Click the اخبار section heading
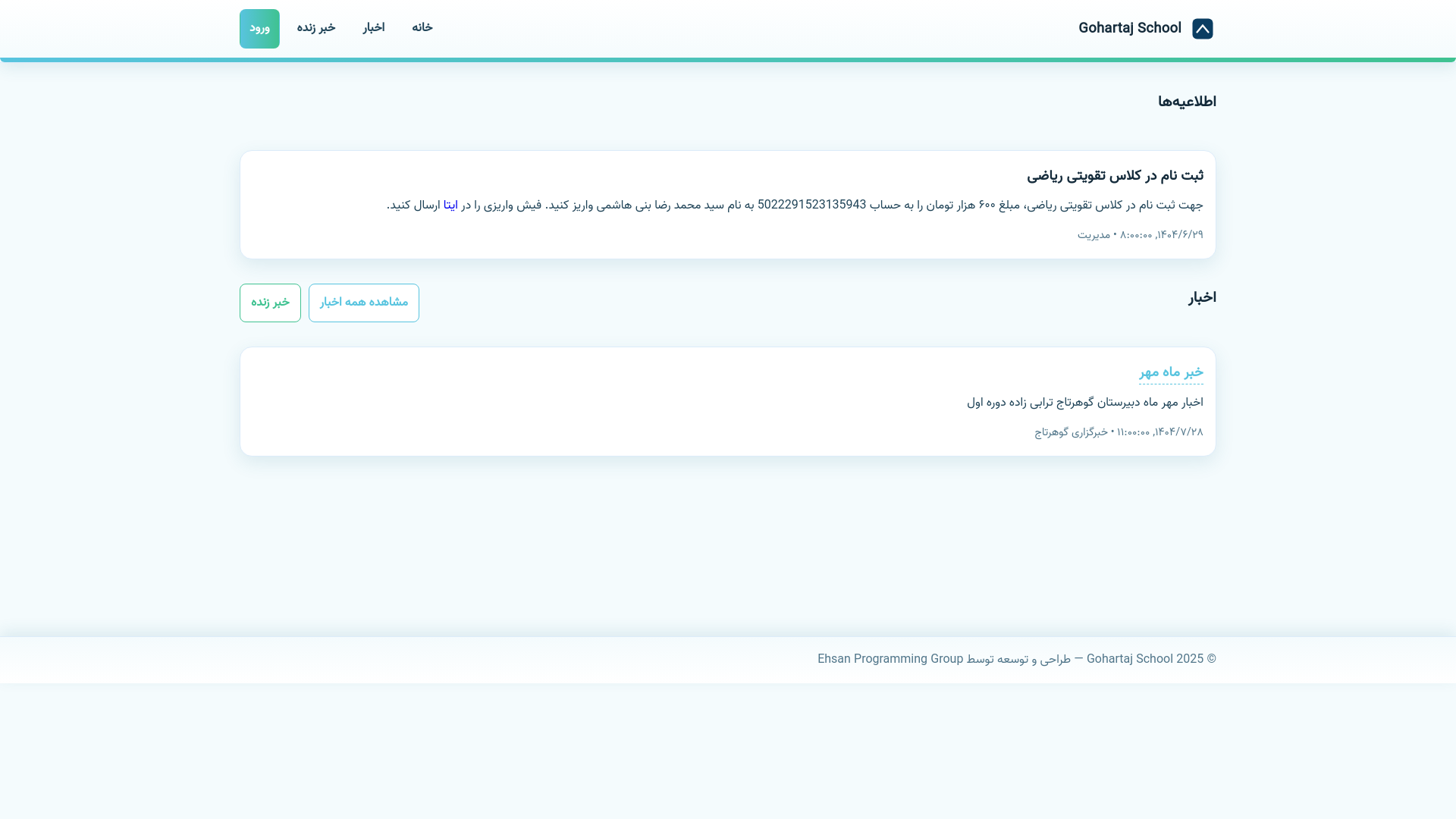Image resolution: width=1456 pixels, height=819 pixels. (x=1201, y=297)
